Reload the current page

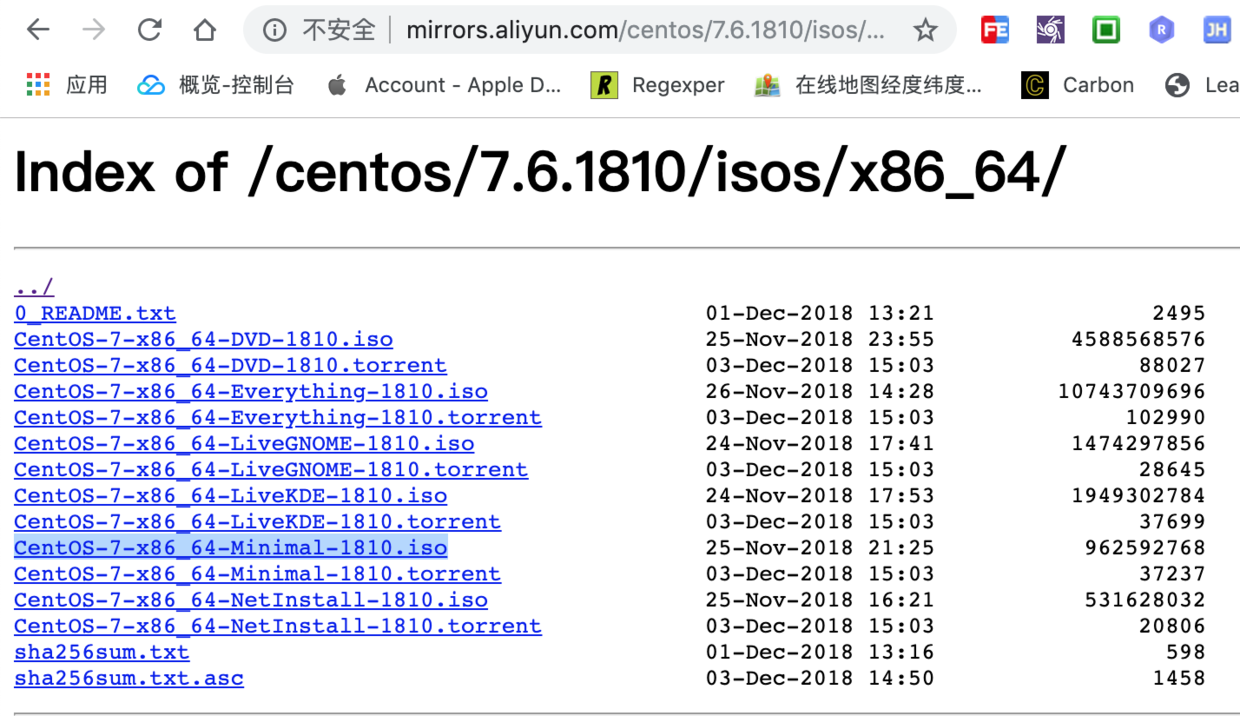pyautogui.click(x=150, y=29)
